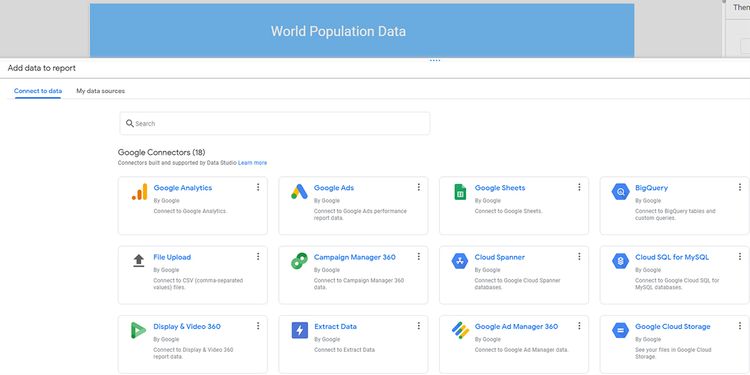Image resolution: width=750 pixels, height=375 pixels.
Task: Select the File Upload connector title
Action: (172, 257)
